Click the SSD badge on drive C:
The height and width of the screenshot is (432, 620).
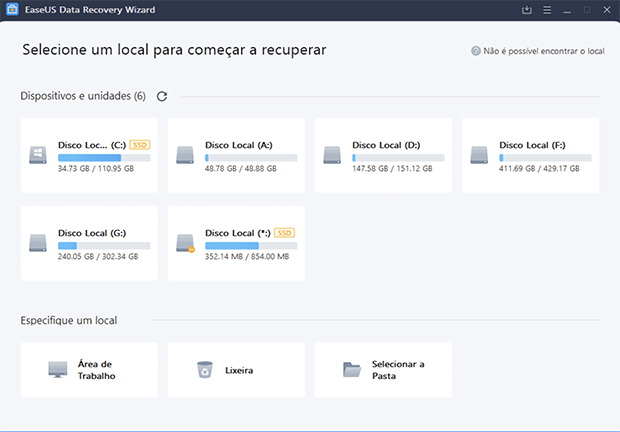[x=140, y=145]
